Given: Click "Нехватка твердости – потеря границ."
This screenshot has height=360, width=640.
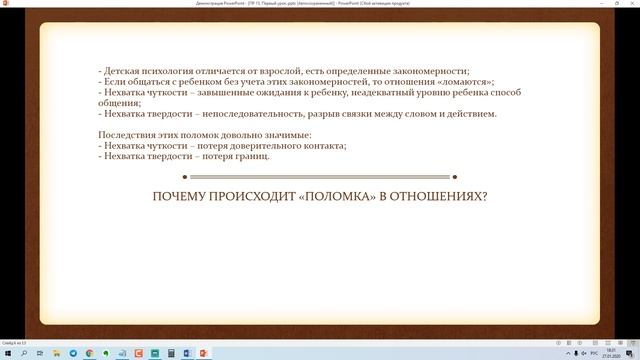Looking at the screenshot, I should [x=184, y=156].
